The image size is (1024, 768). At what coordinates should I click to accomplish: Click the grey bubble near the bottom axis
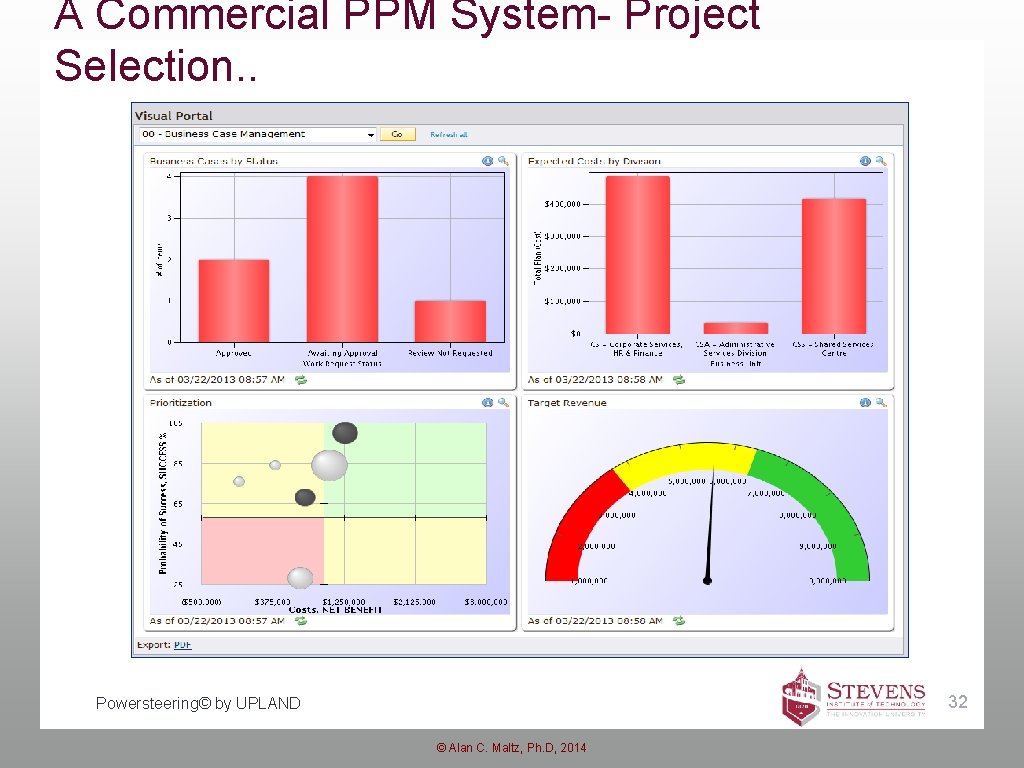click(300, 578)
